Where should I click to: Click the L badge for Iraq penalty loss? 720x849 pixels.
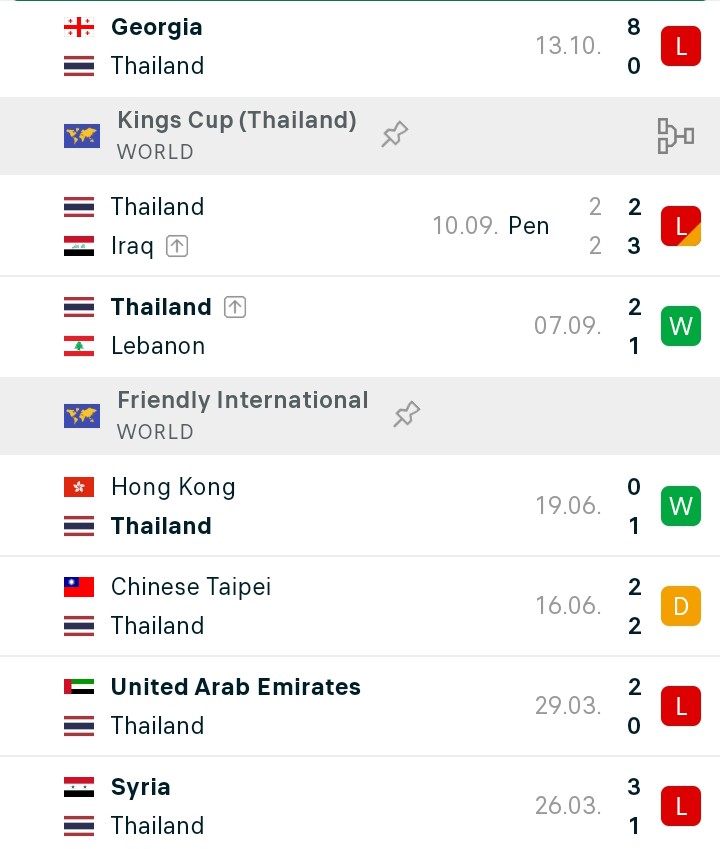click(681, 226)
